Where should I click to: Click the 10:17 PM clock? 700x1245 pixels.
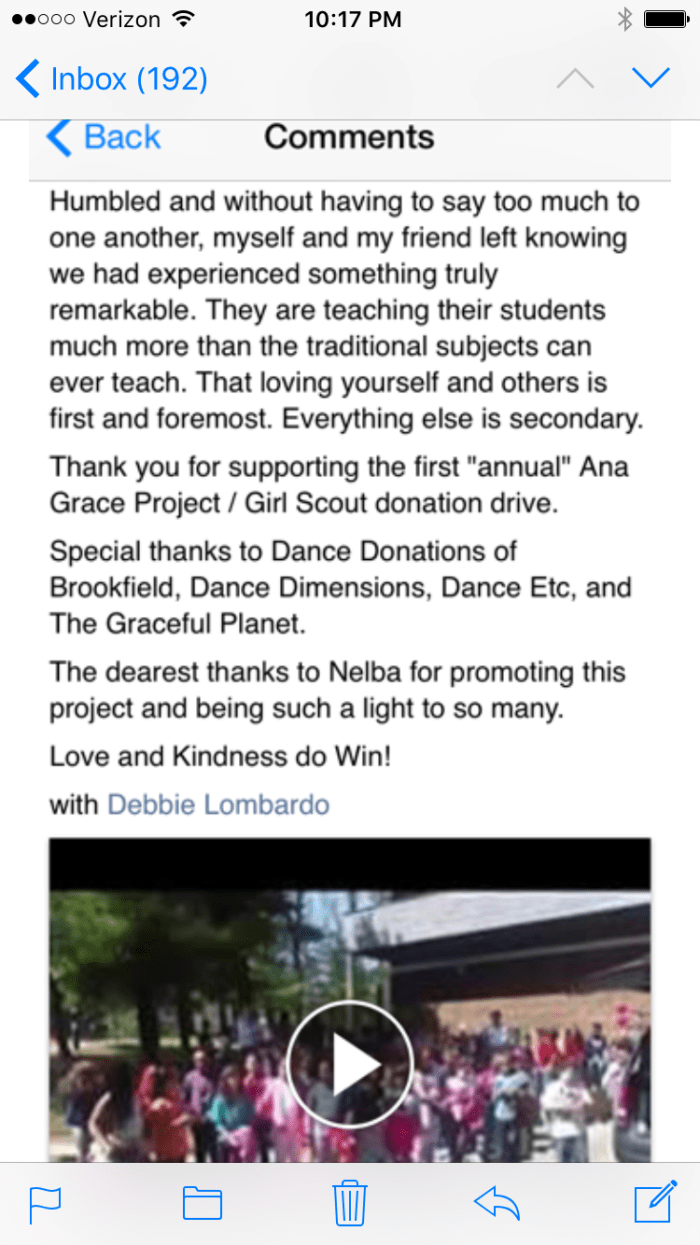[x=352, y=19]
